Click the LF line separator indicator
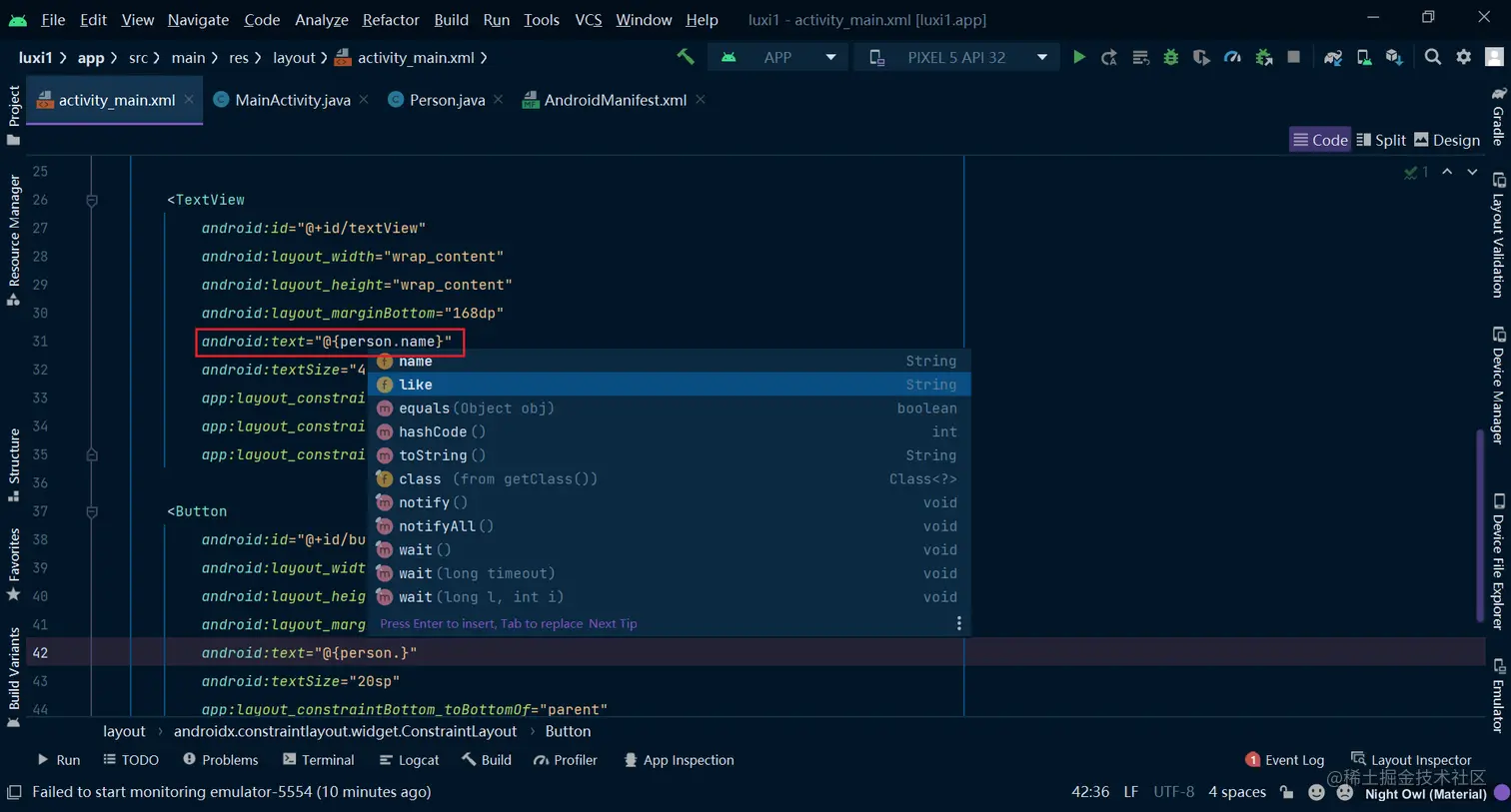Screen dimensions: 1511x812 1130,792
